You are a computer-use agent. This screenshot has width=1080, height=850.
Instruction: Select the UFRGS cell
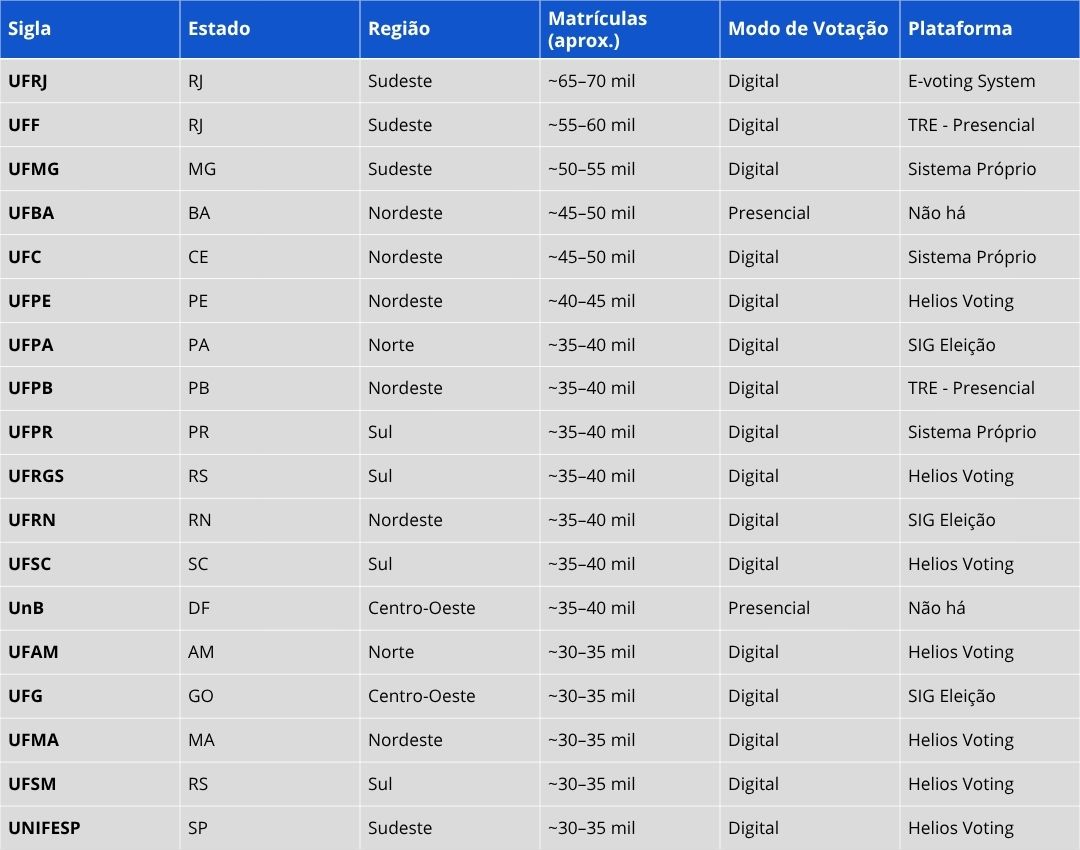point(36,476)
